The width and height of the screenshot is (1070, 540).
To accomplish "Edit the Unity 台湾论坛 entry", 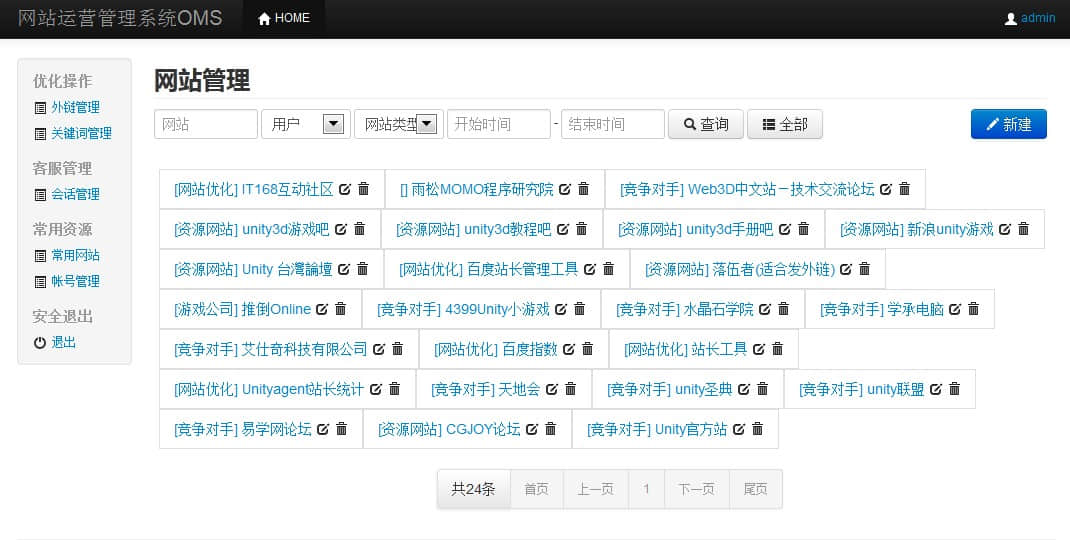I will click(344, 269).
